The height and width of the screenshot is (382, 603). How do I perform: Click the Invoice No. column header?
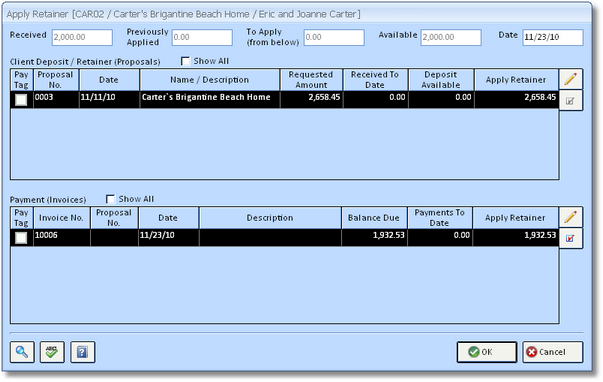[62, 218]
